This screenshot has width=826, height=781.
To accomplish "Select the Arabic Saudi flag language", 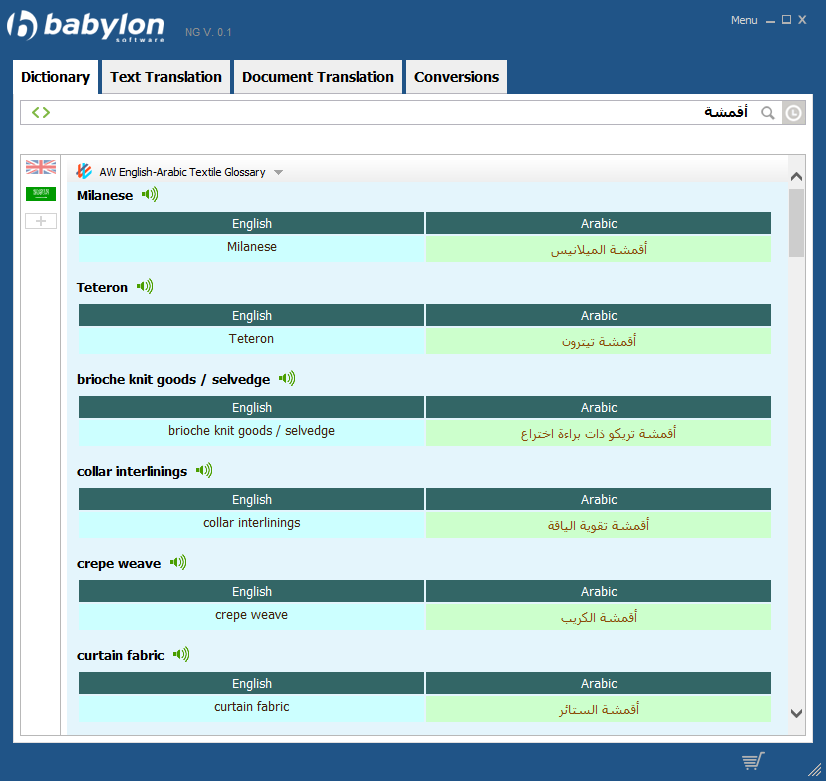I will point(41,194).
